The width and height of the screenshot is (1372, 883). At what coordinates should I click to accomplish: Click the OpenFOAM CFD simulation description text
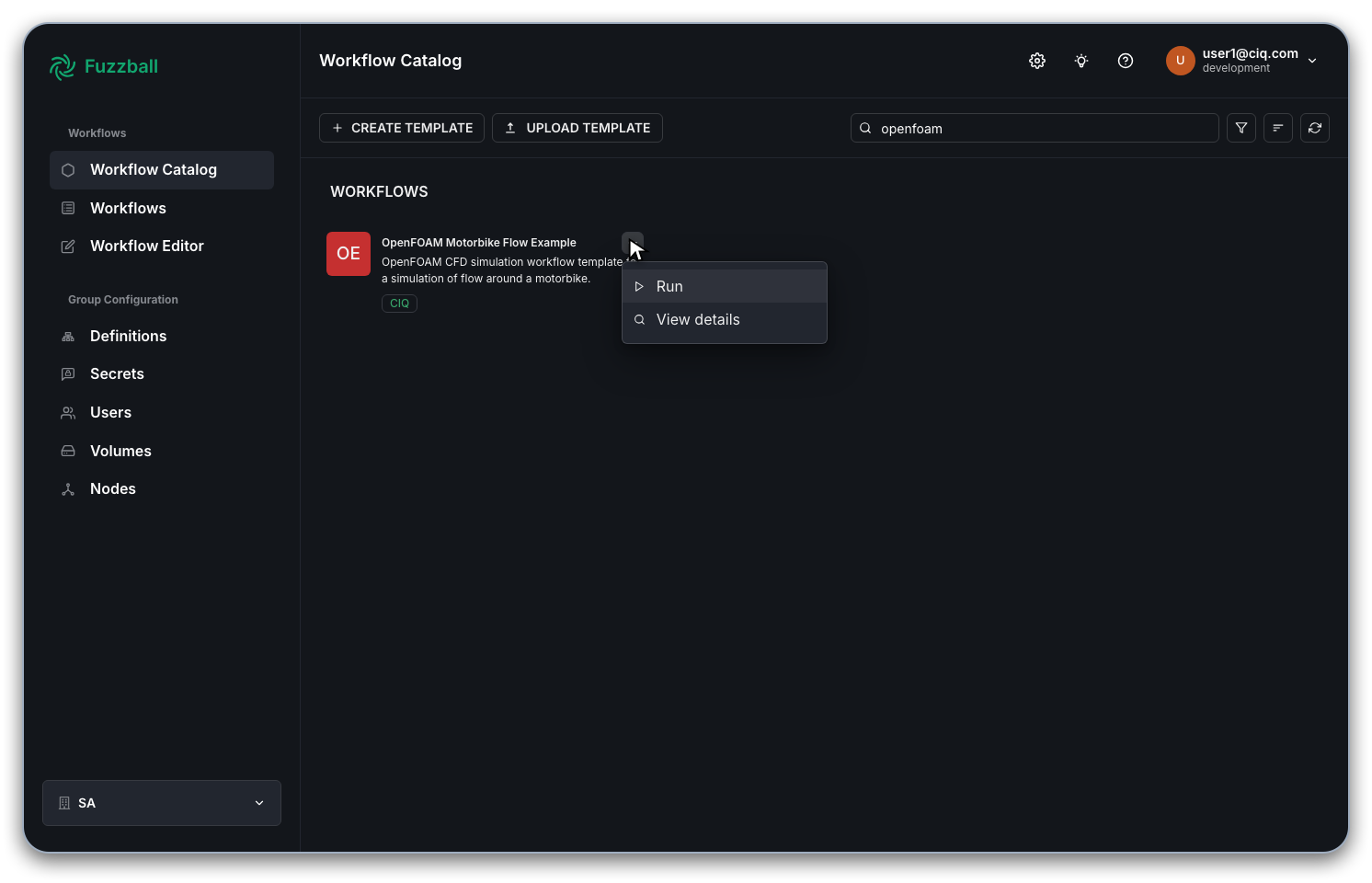[502, 270]
